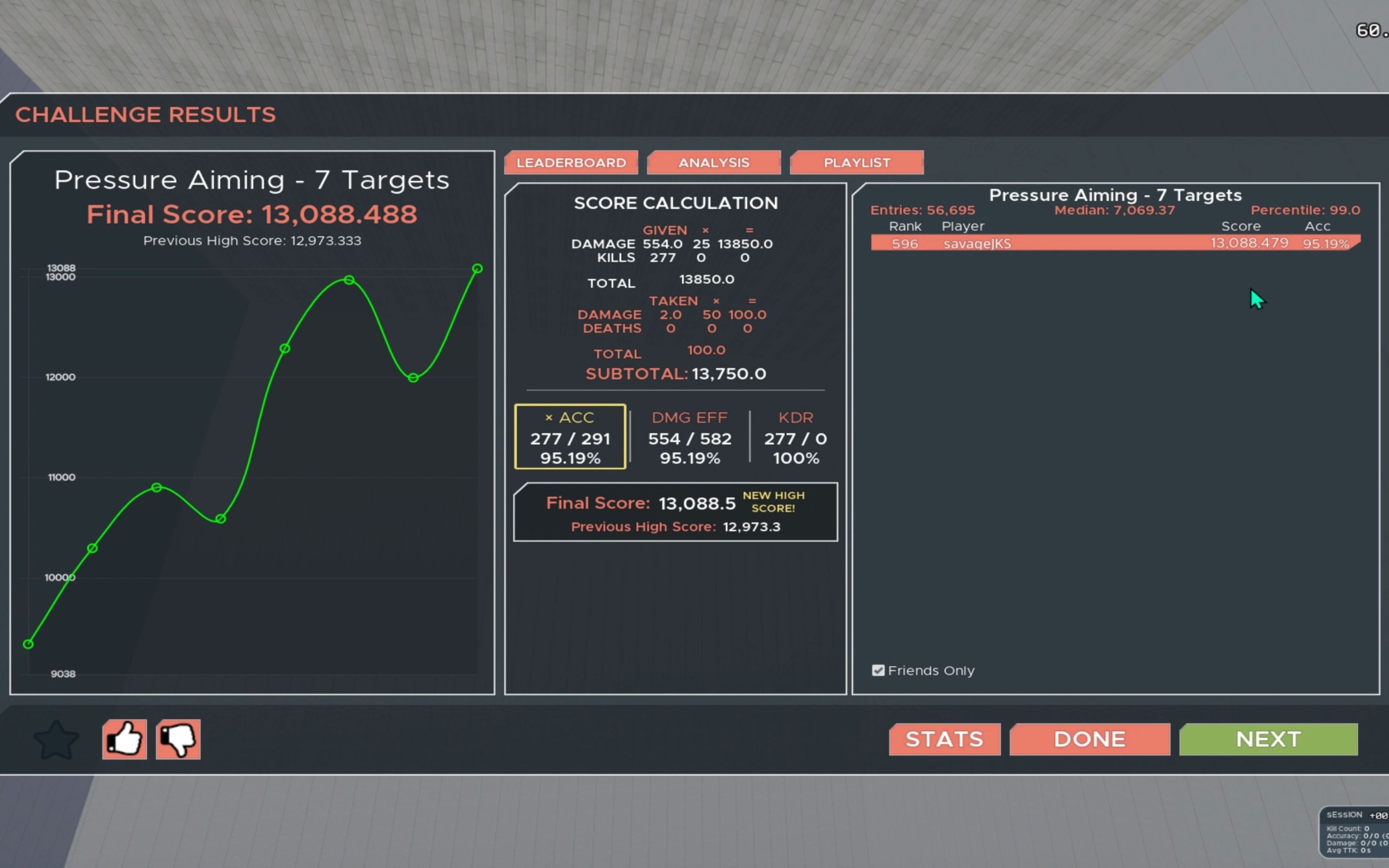Viewport: 1389px width, 868px height.
Task: Click the 'SCORE CALCULATION' heading
Action: 676,203
